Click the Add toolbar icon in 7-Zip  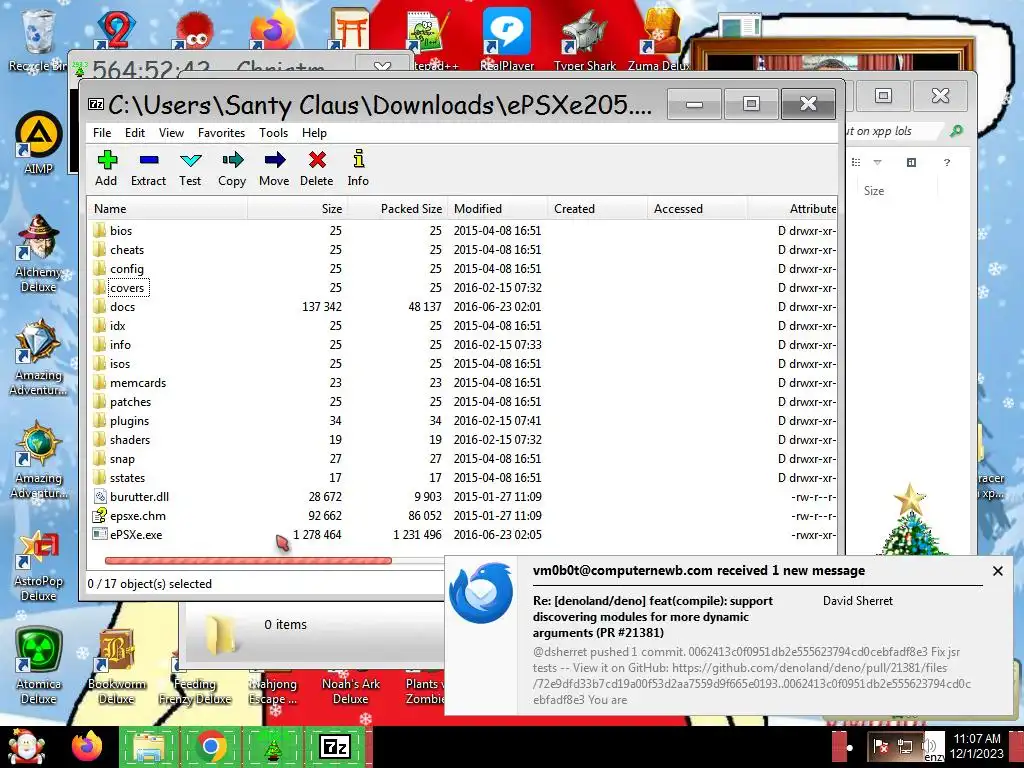[106, 168]
